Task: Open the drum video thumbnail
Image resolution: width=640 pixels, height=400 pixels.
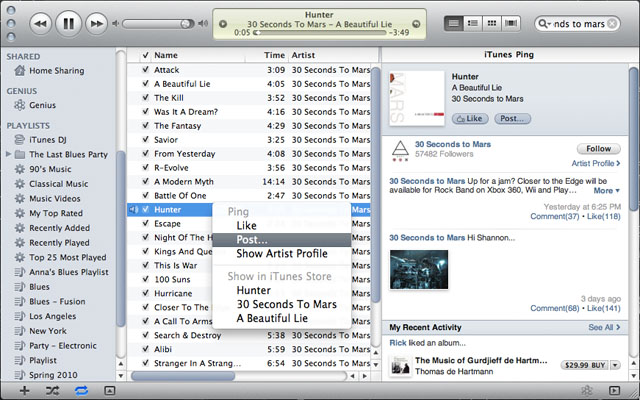Action: [x=419, y=270]
